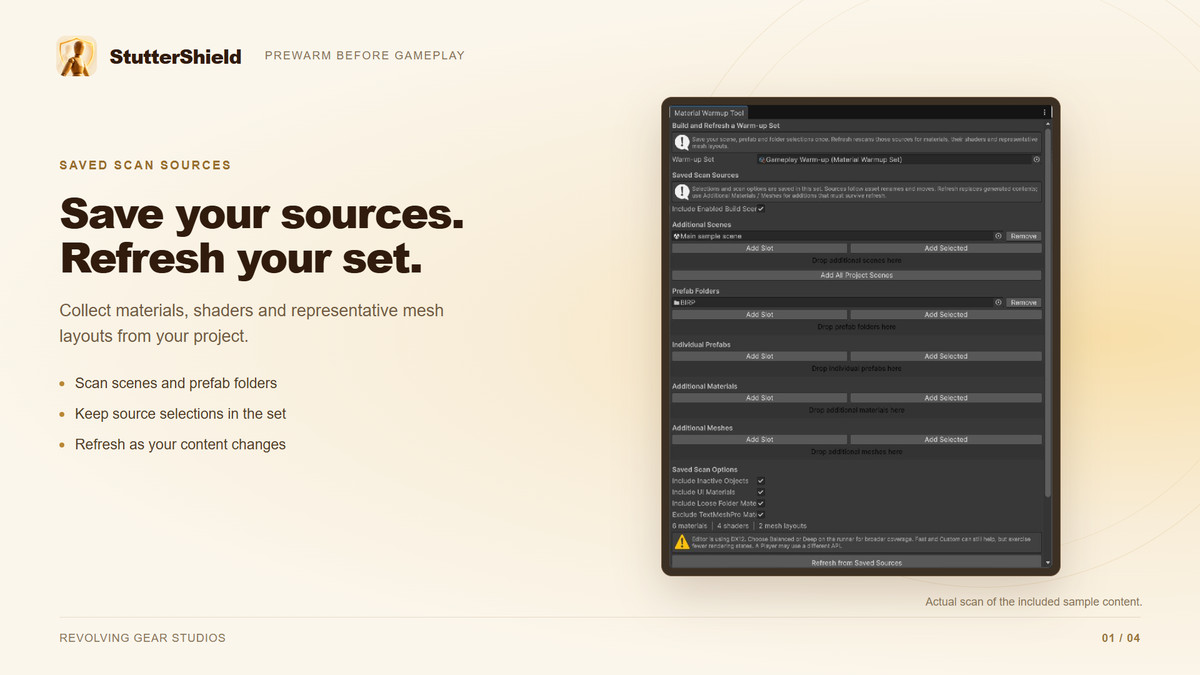Click the PREWARM BEFORE GAMEPLAY tagline
This screenshot has width=1200, height=675.
[x=365, y=56]
